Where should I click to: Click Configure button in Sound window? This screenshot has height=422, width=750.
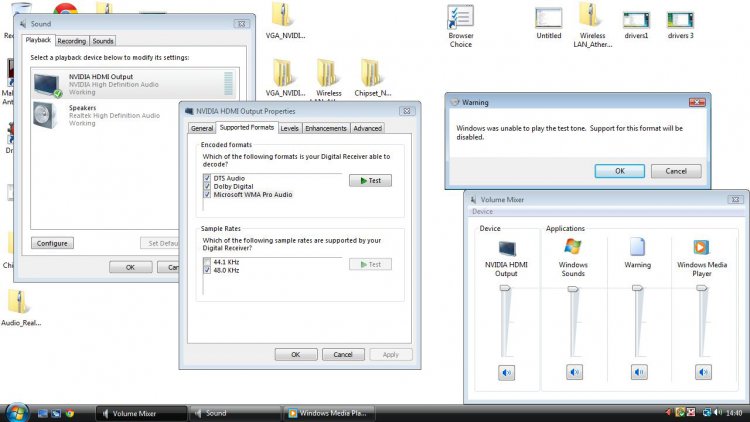tap(52, 243)
